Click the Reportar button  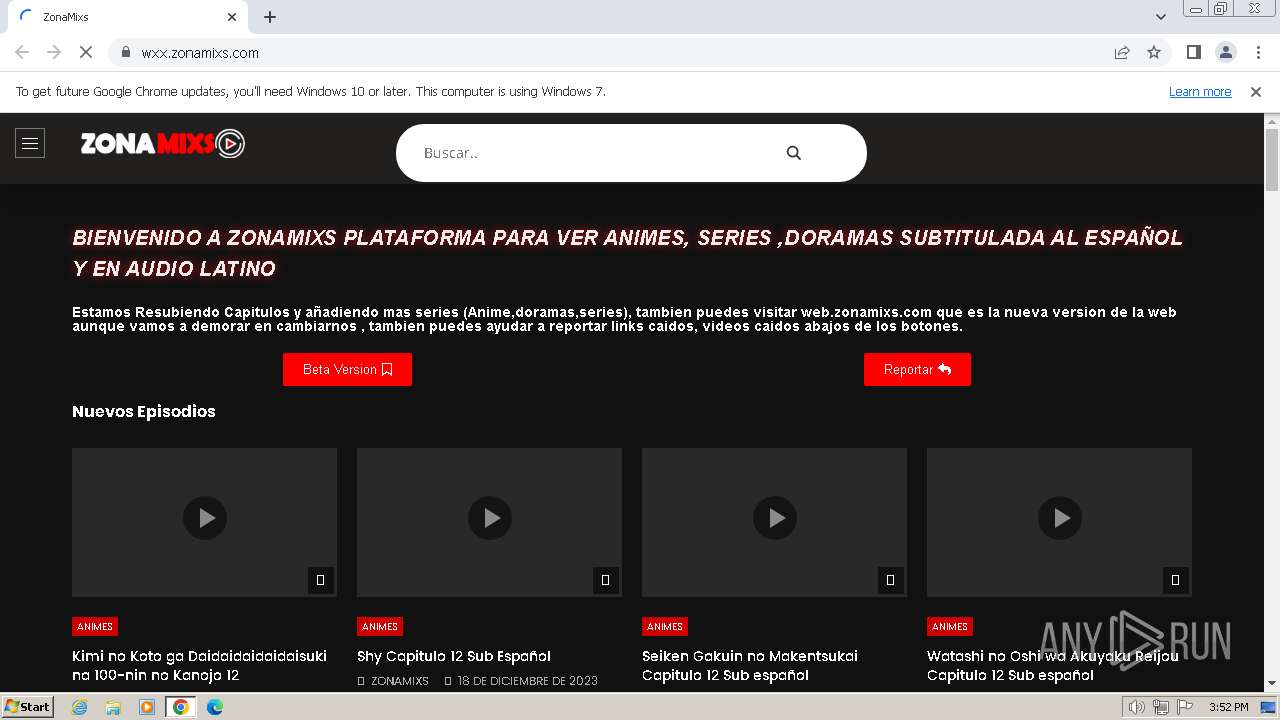pos(917,369)
